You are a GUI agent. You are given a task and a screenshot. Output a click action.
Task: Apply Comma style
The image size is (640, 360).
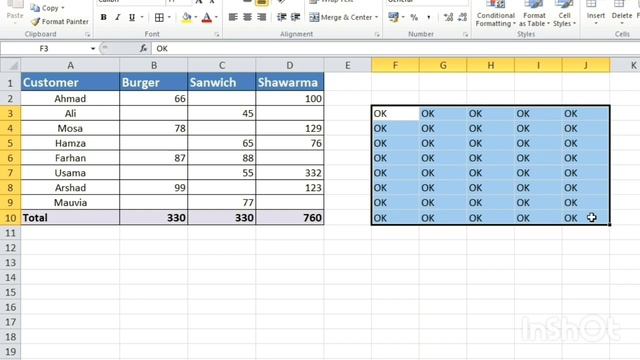(x=429, y=18)
